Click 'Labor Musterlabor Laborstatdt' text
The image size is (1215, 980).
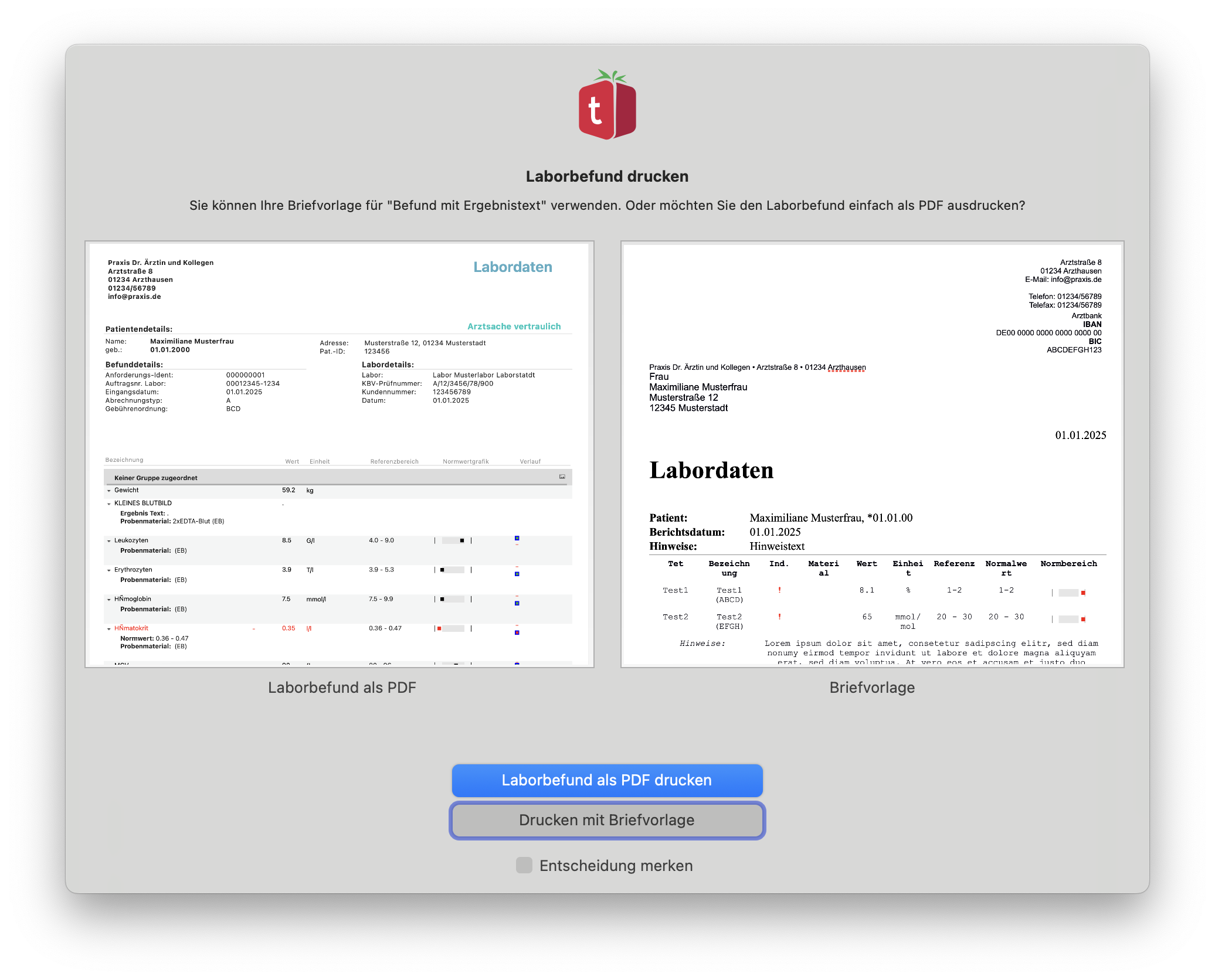click(x=484, y=375)
